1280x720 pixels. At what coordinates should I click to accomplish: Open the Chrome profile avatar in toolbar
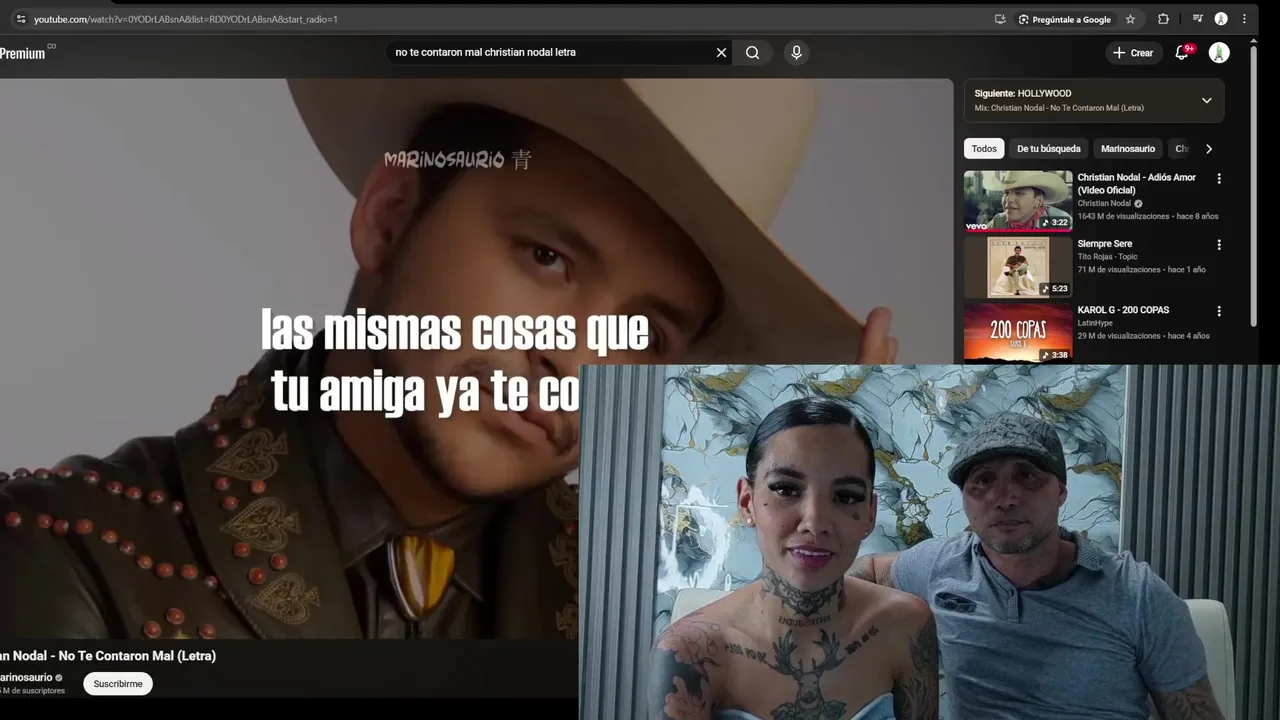coord(1221,19)
